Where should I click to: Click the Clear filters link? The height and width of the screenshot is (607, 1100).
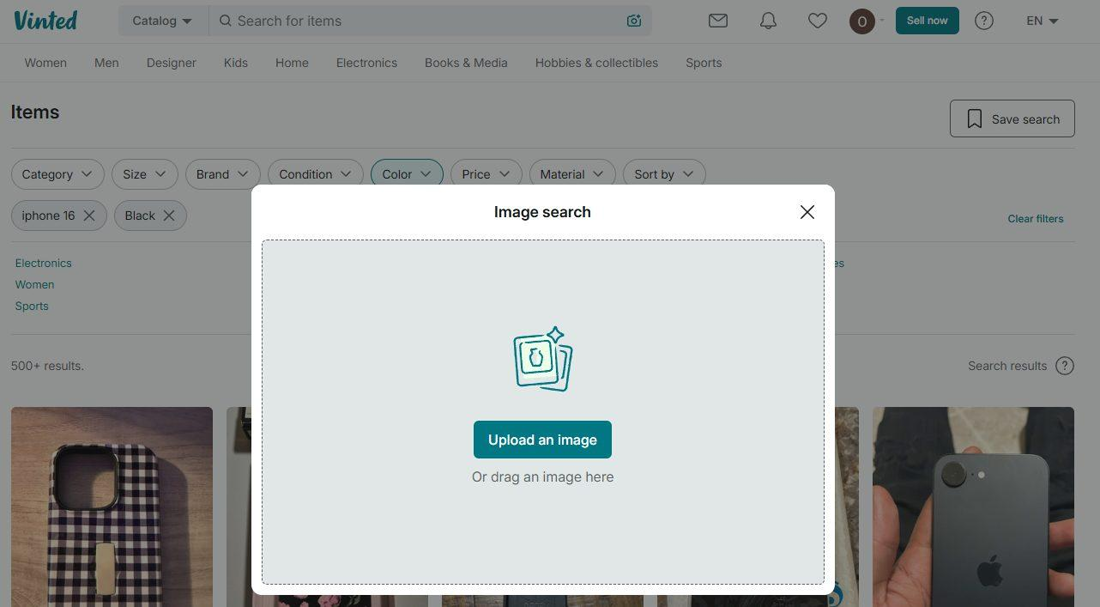(x=1035, y=219)
